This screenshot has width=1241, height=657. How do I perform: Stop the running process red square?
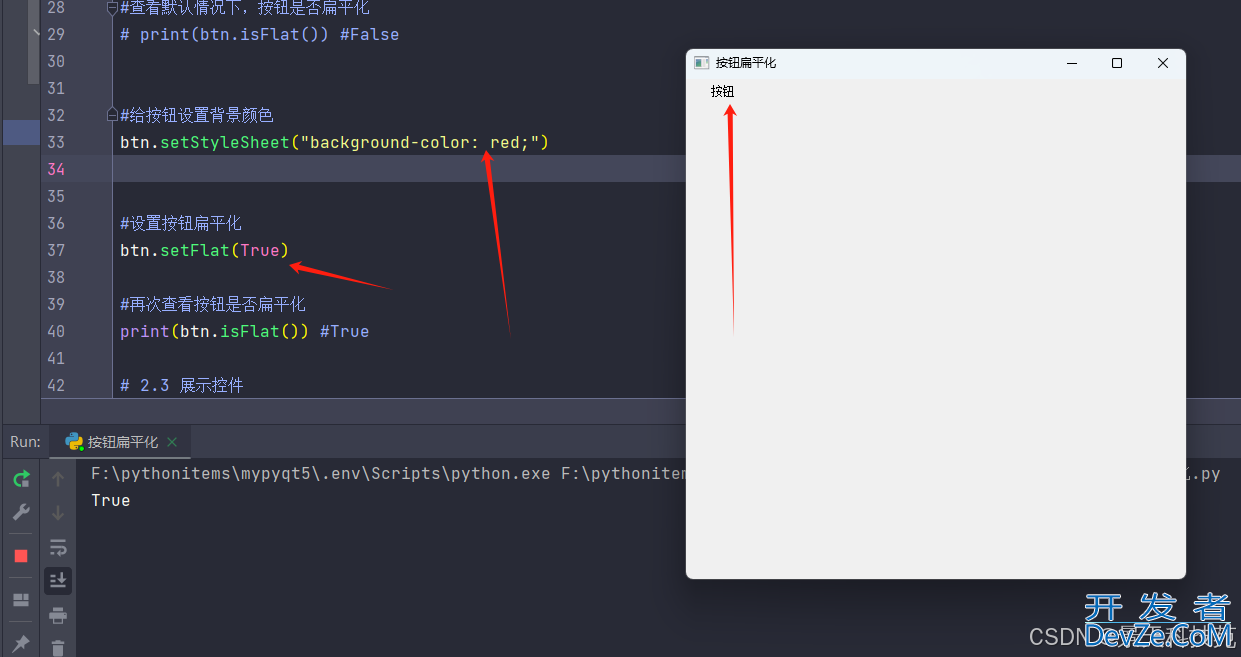[x=21, y=555]
